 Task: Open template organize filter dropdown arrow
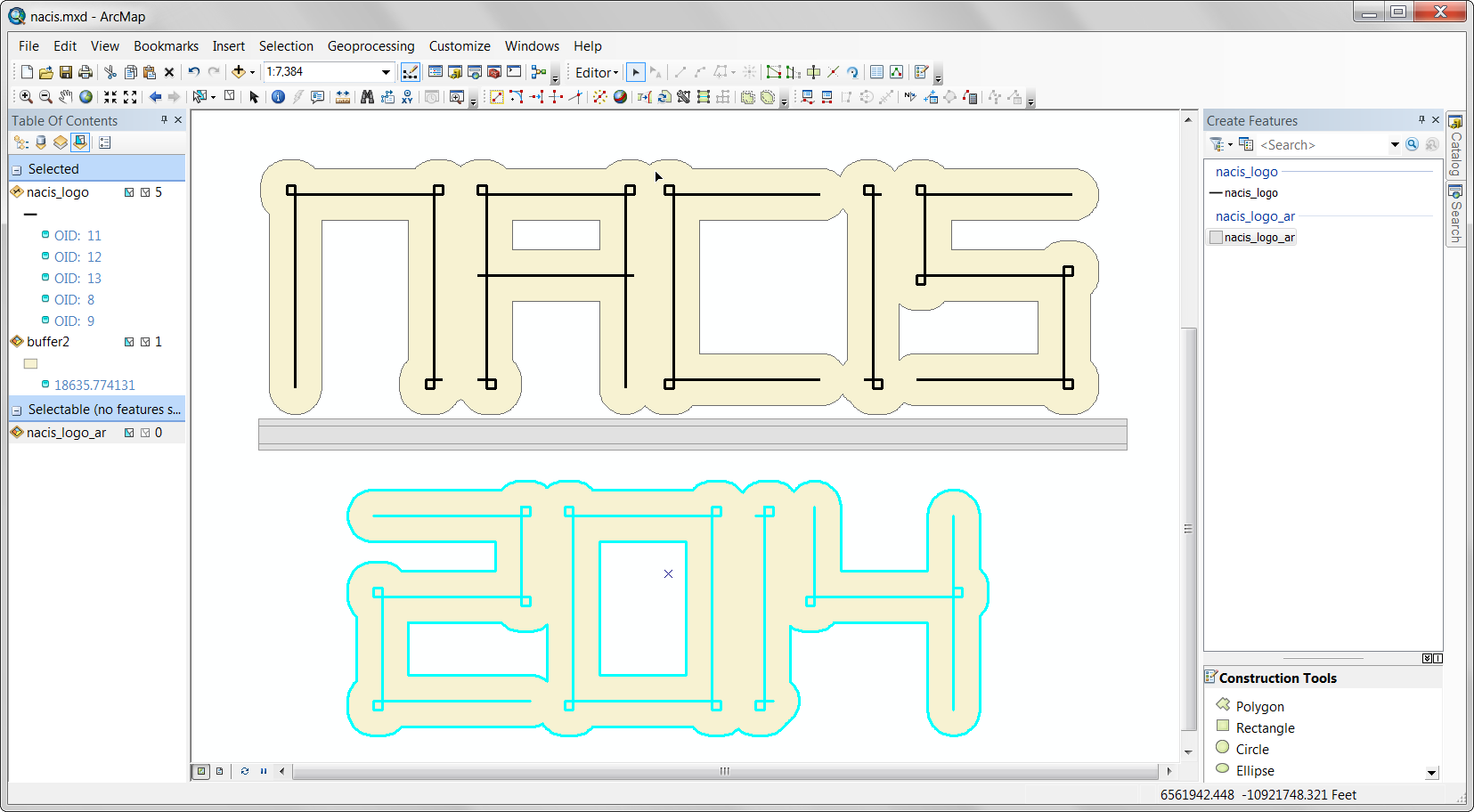[1230, 145]
